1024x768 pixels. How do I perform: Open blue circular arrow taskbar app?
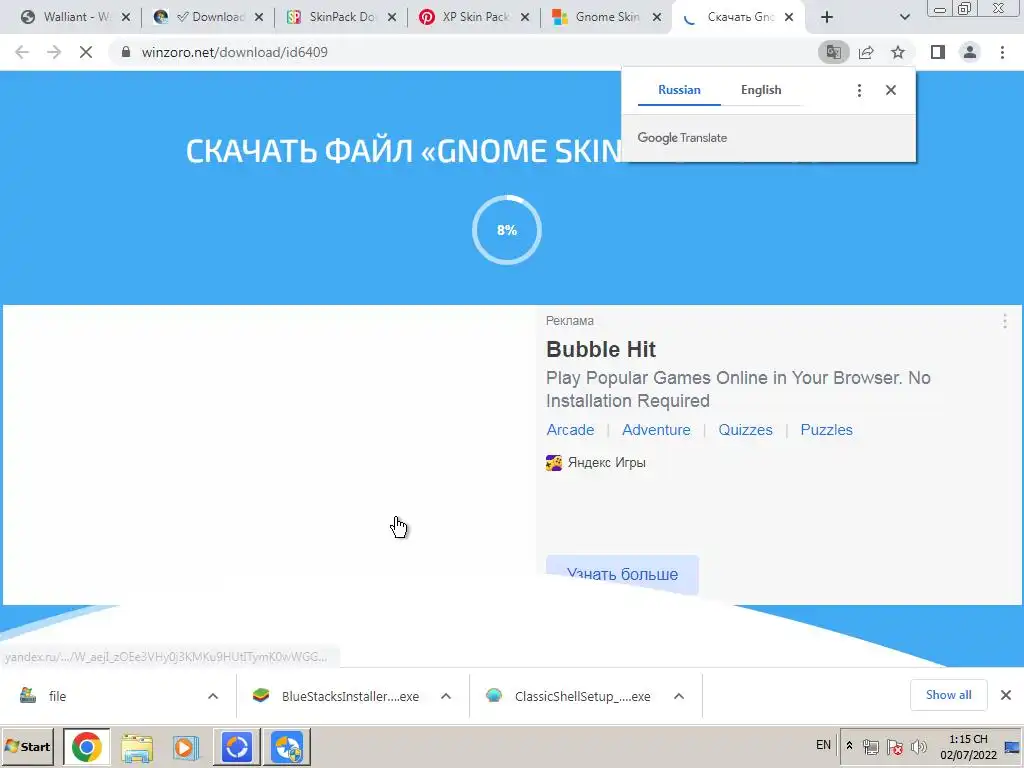(237, 746)
